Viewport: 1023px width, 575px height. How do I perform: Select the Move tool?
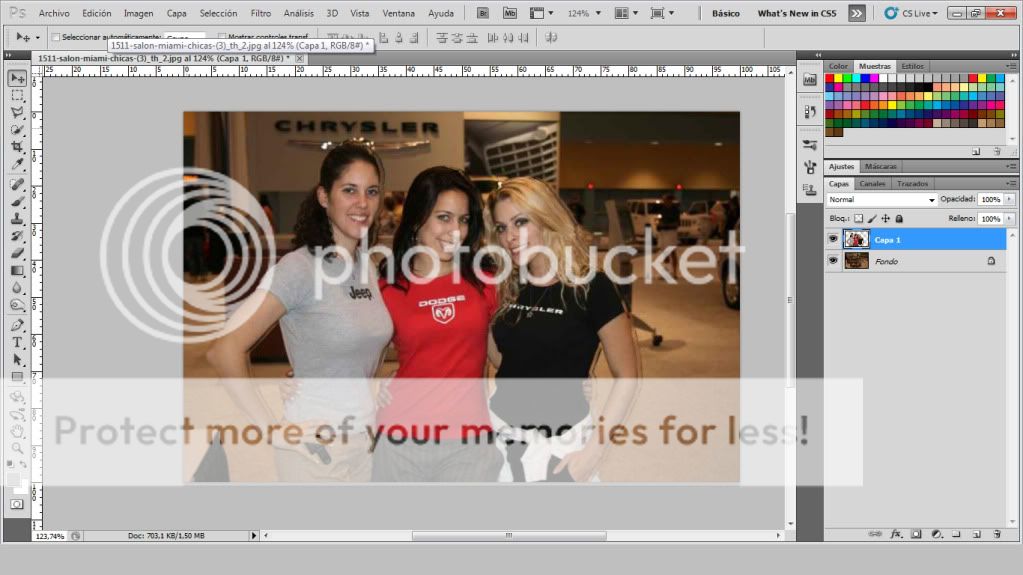(18, 78)
